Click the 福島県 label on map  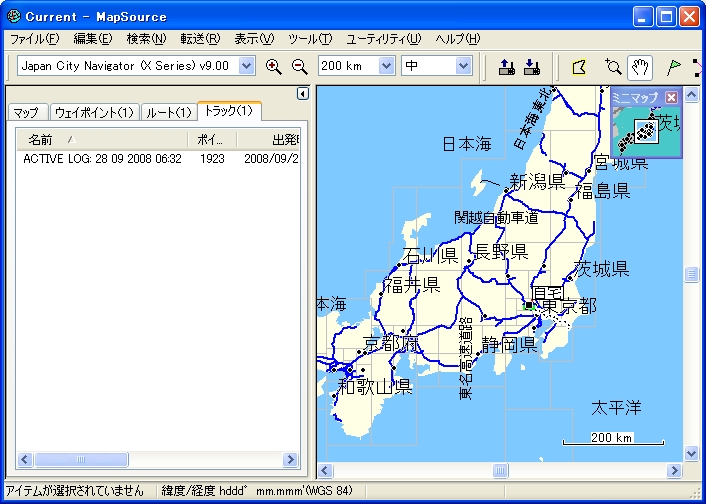pos(603,191)
